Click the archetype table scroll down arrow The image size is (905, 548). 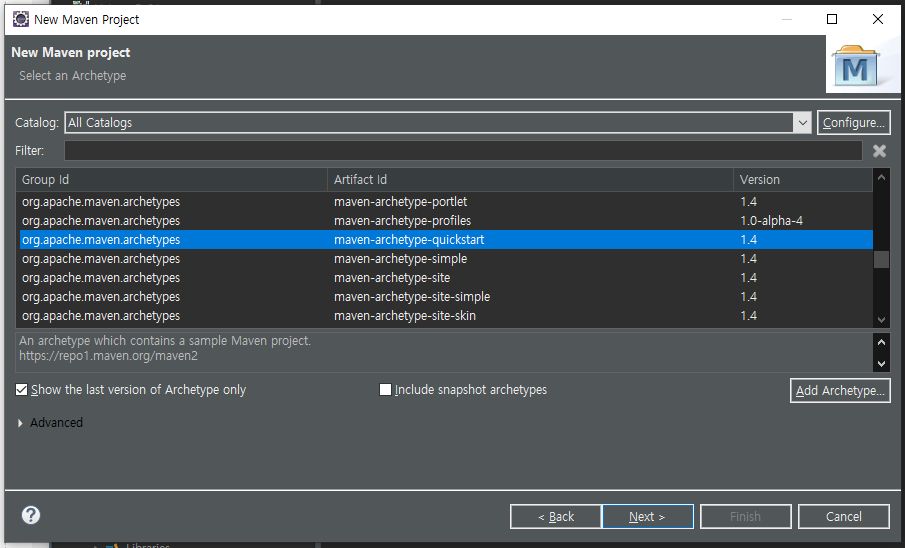pos(881,319)
